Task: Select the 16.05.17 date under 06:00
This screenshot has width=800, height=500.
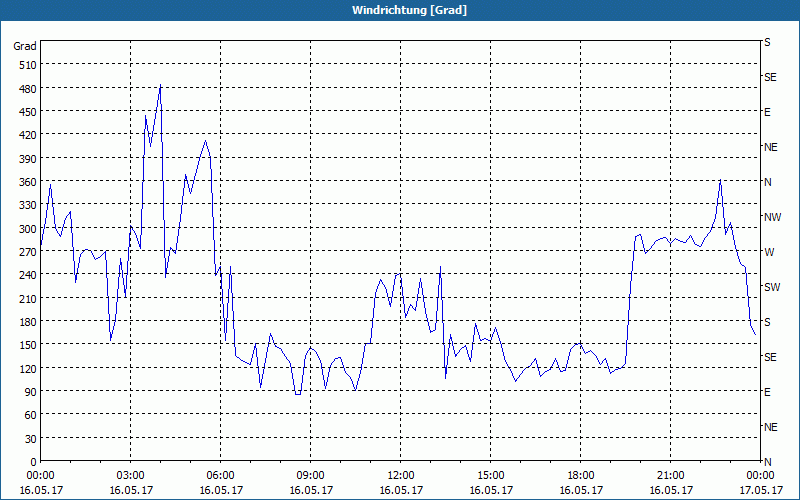Action: pos(221,490)
